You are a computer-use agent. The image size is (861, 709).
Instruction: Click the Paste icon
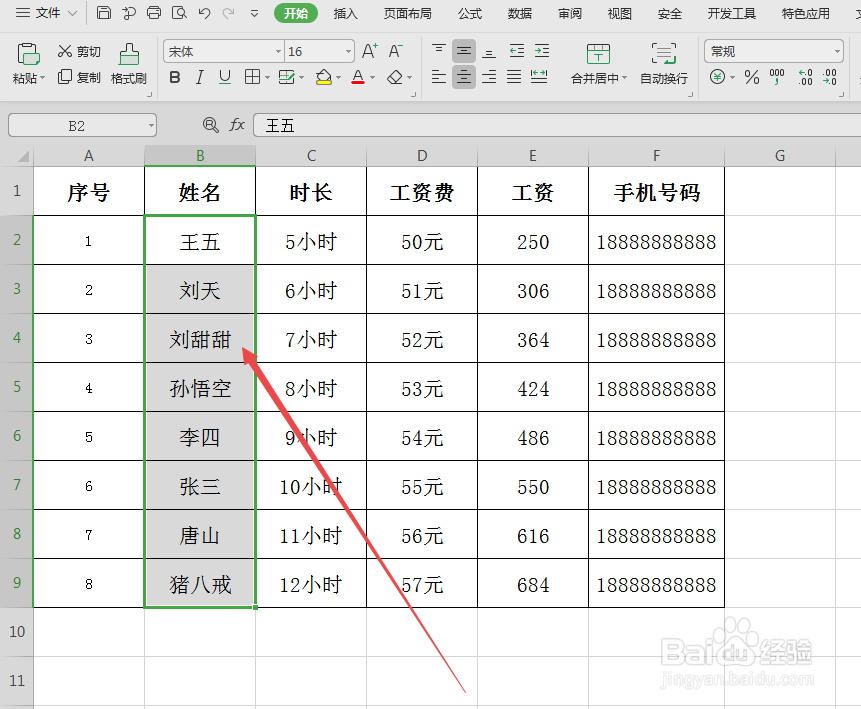point(29,54)
